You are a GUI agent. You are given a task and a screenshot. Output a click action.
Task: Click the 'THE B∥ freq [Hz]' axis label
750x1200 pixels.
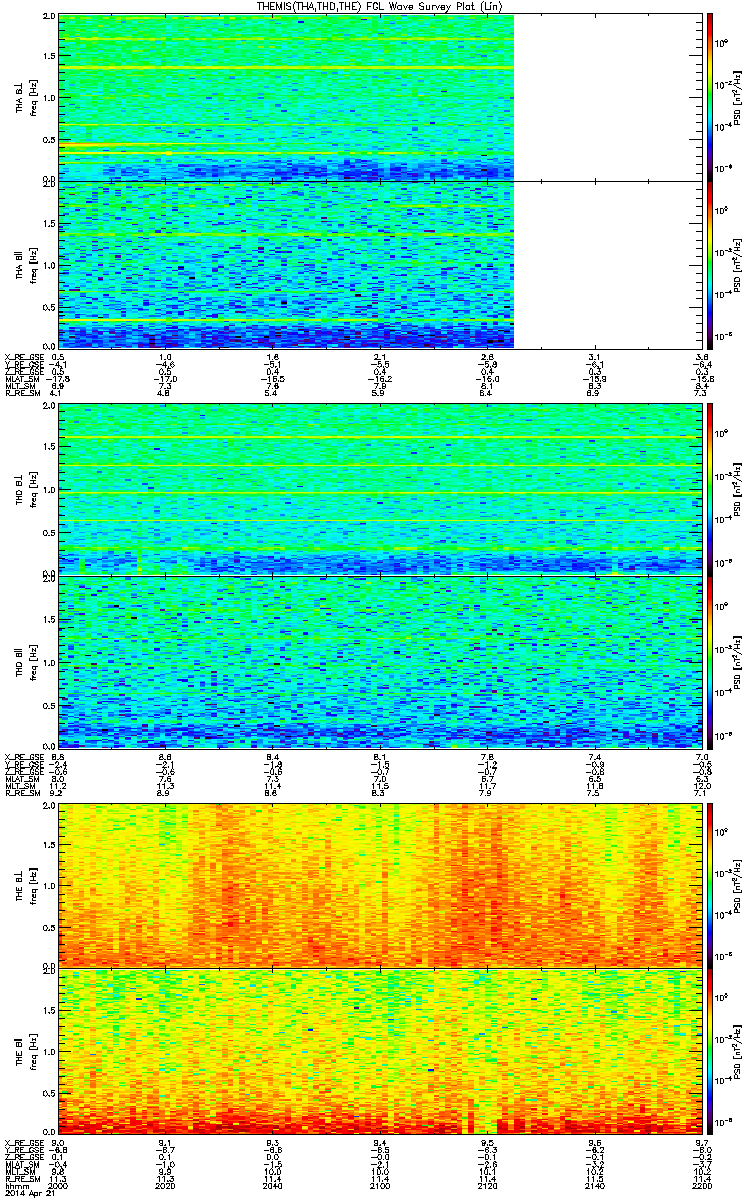25,1051
